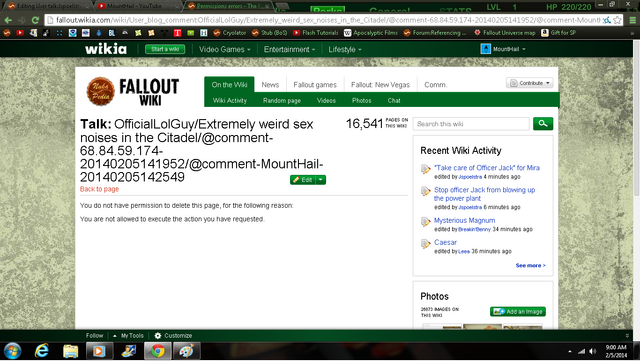Viewport: 640px width, 362px height.
Task: Launch Internet Explorer from the taskbar
Action: (41, 351)
